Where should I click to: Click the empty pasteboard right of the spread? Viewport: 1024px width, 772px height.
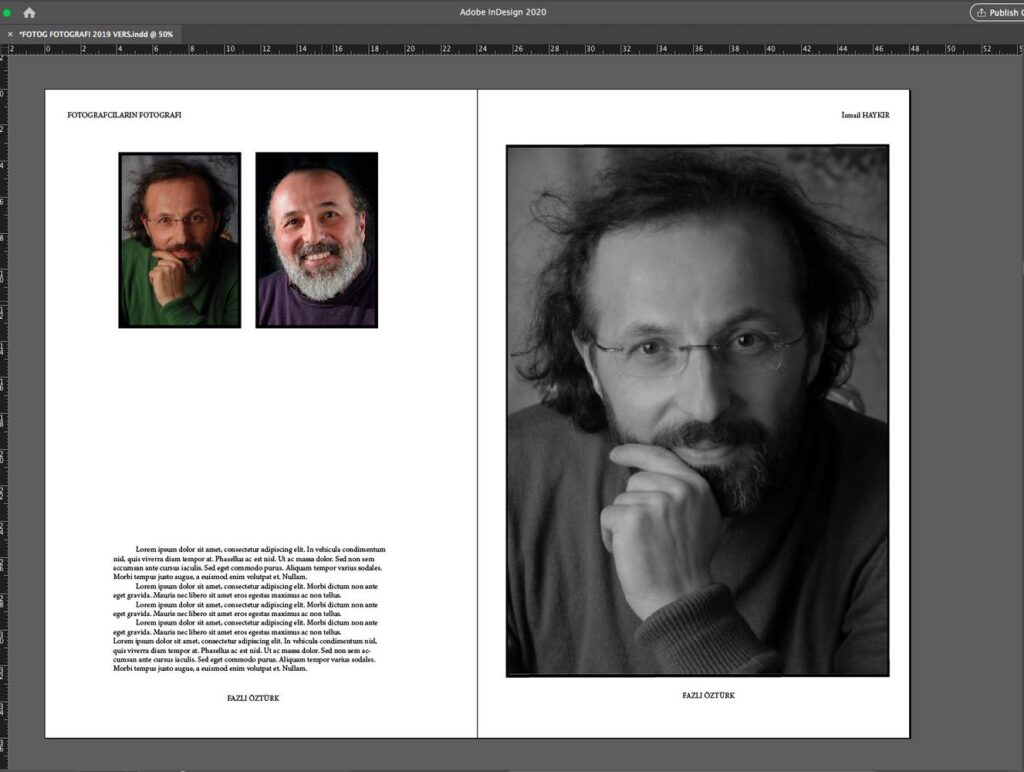coord(965,400)
